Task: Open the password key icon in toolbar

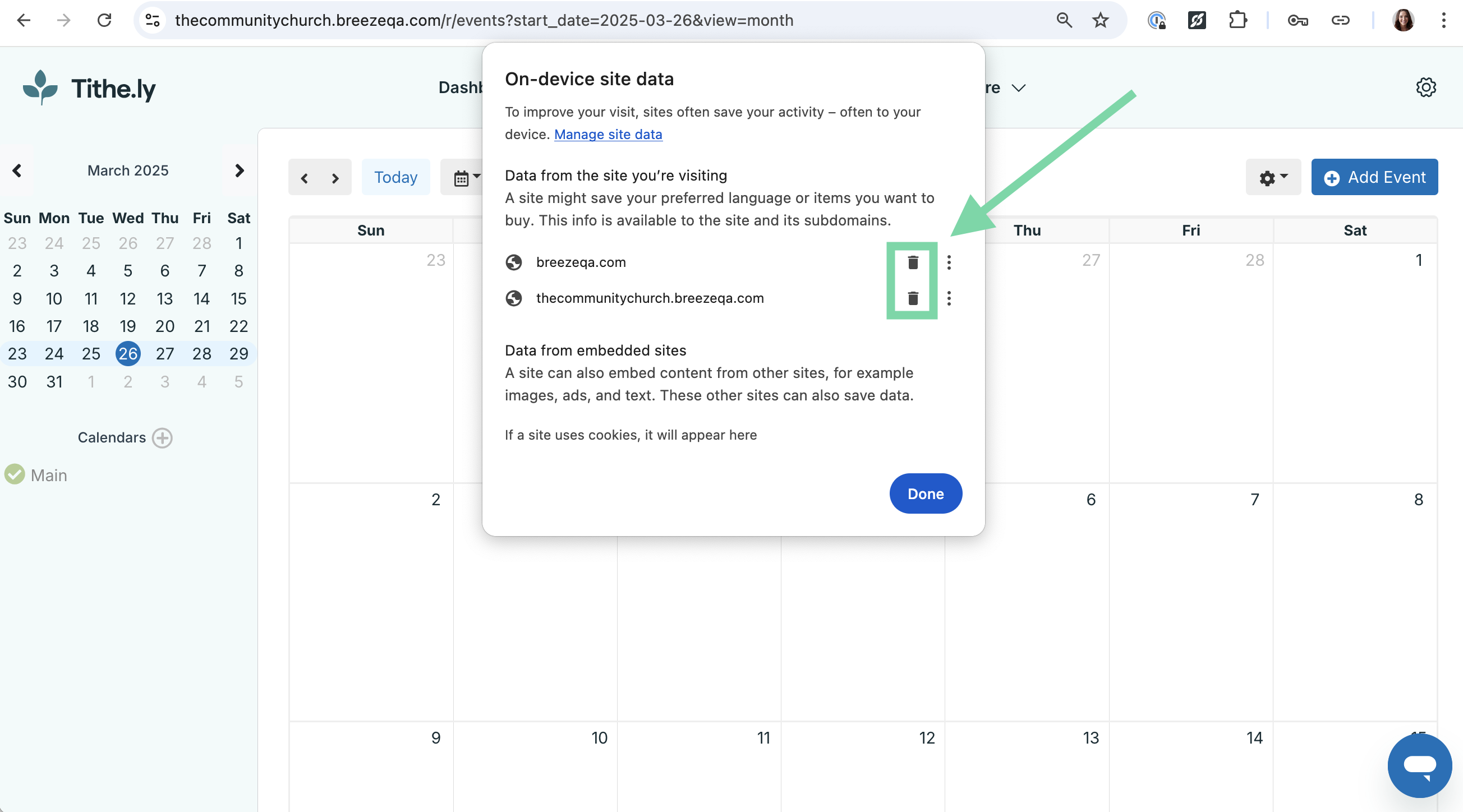Action: 1298,20
